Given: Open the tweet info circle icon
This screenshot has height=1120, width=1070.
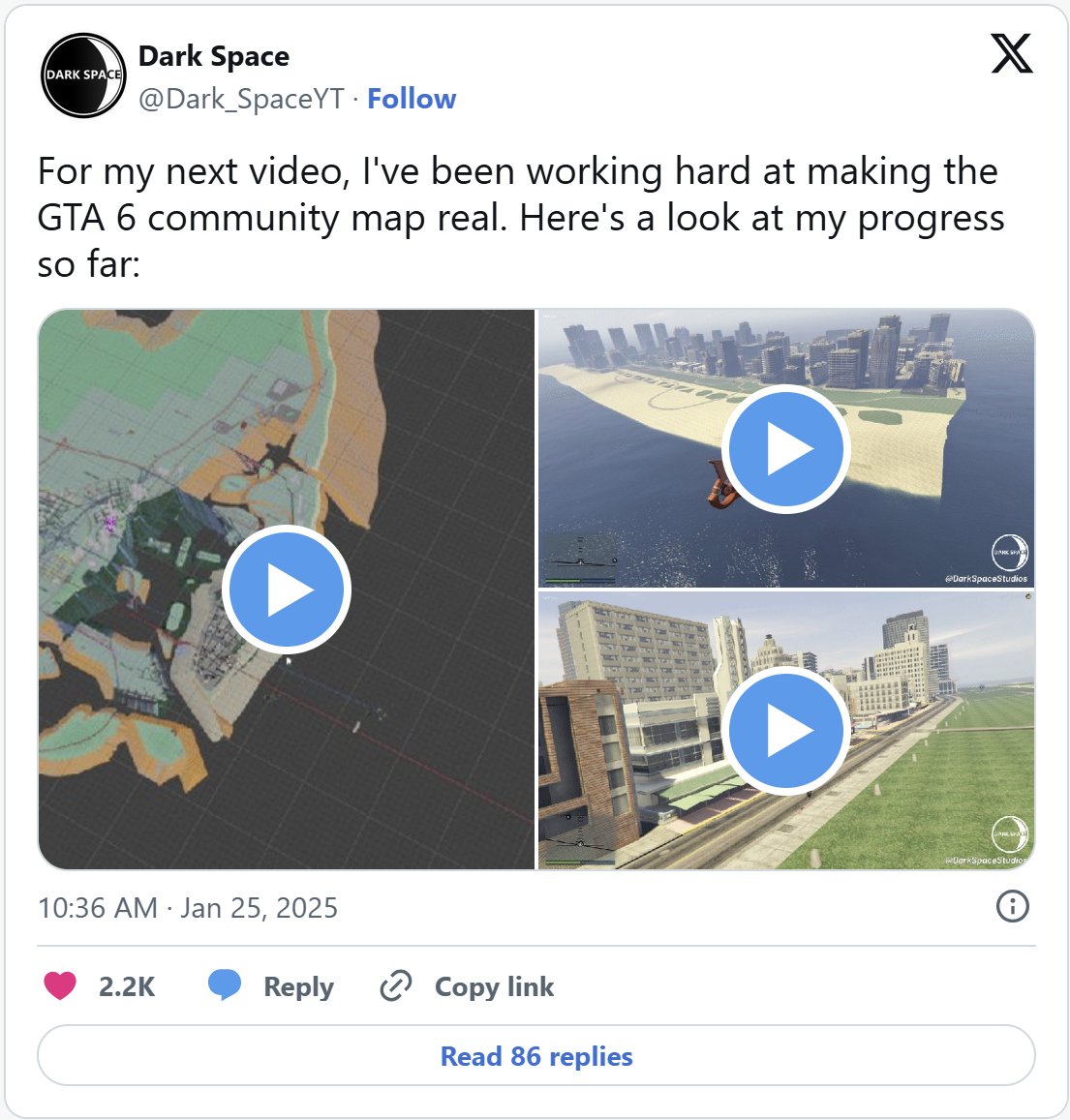Looking at the screenshot, I should tap(1012, 906).
